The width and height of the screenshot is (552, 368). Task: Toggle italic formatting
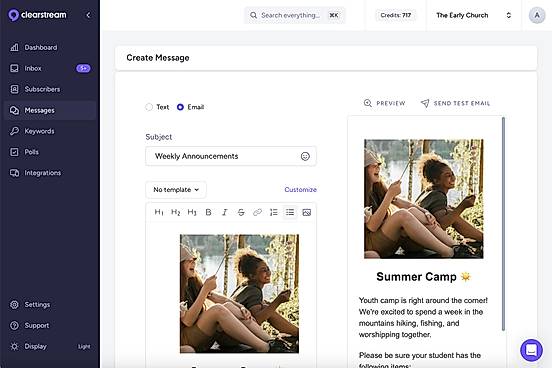225,212
